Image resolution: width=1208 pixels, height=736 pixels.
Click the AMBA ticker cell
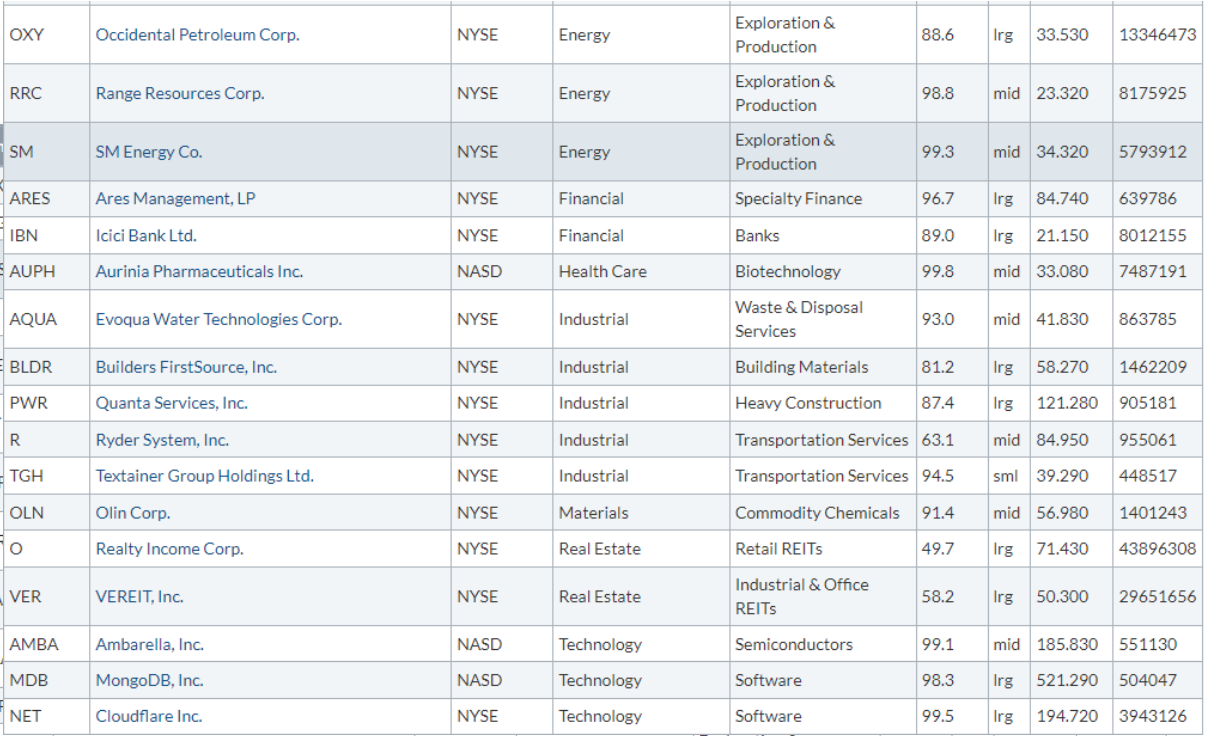tap(46, 645)
